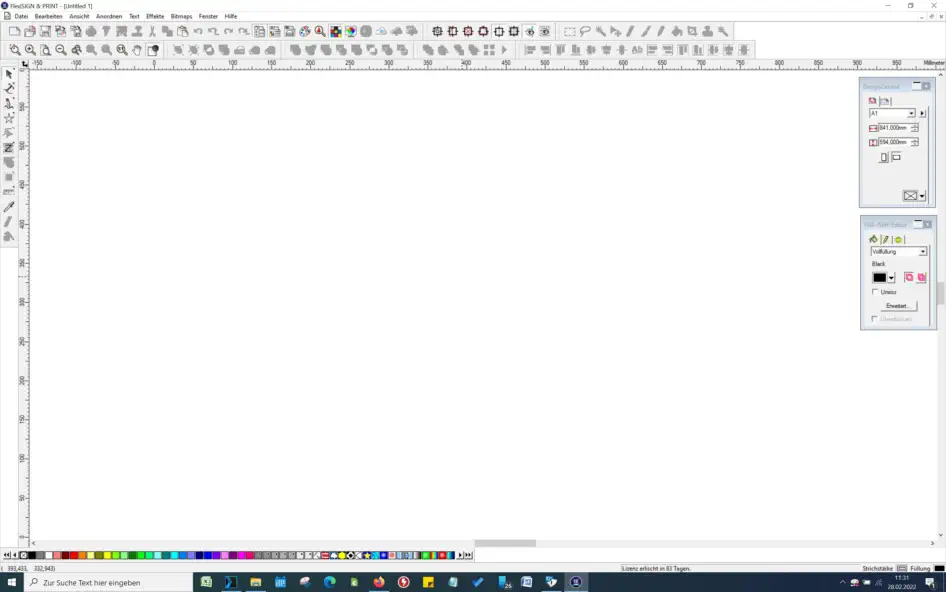Switch to the stroke pen tab in fill editor
Viewport: 946px width, 592px height.
[x=885, y=240]
